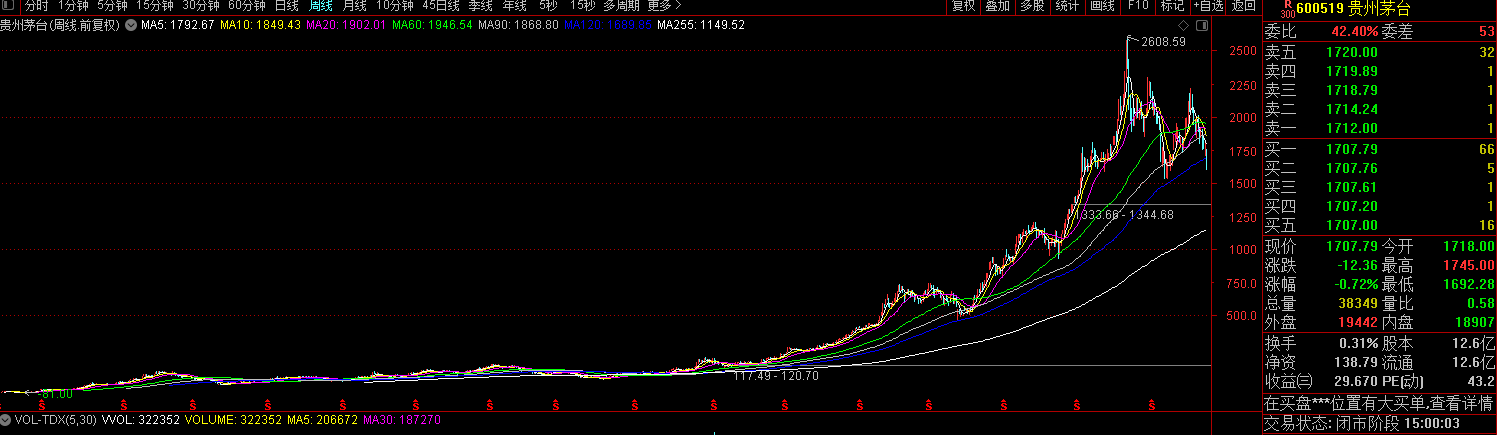Open the 多周期 multi-period view
This screenshot has width=1497, height=435.
coord(620,6)
